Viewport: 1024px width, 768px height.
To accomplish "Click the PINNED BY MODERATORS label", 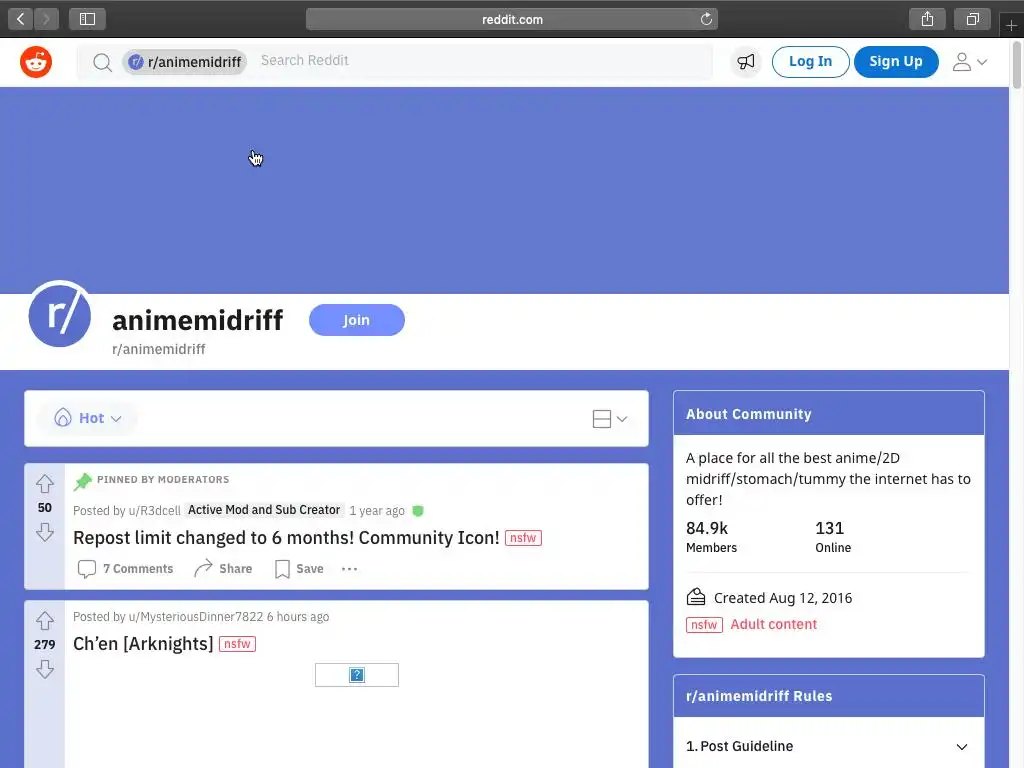I will (x=163, y=479).
